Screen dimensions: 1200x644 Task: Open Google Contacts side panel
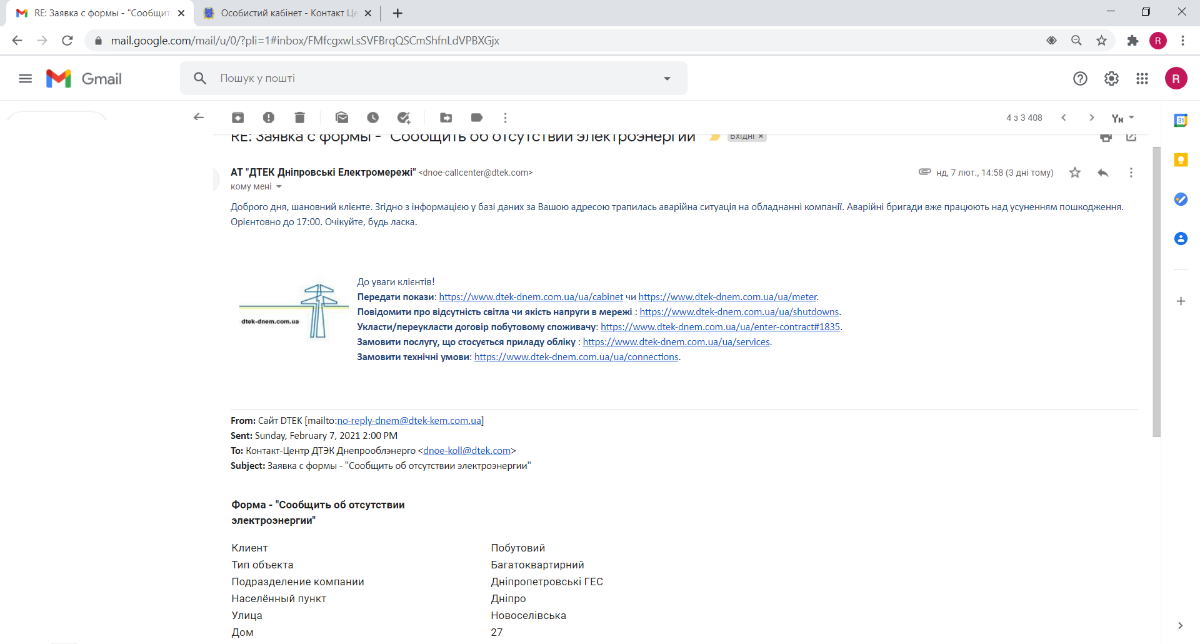(x=1181, y=238)
